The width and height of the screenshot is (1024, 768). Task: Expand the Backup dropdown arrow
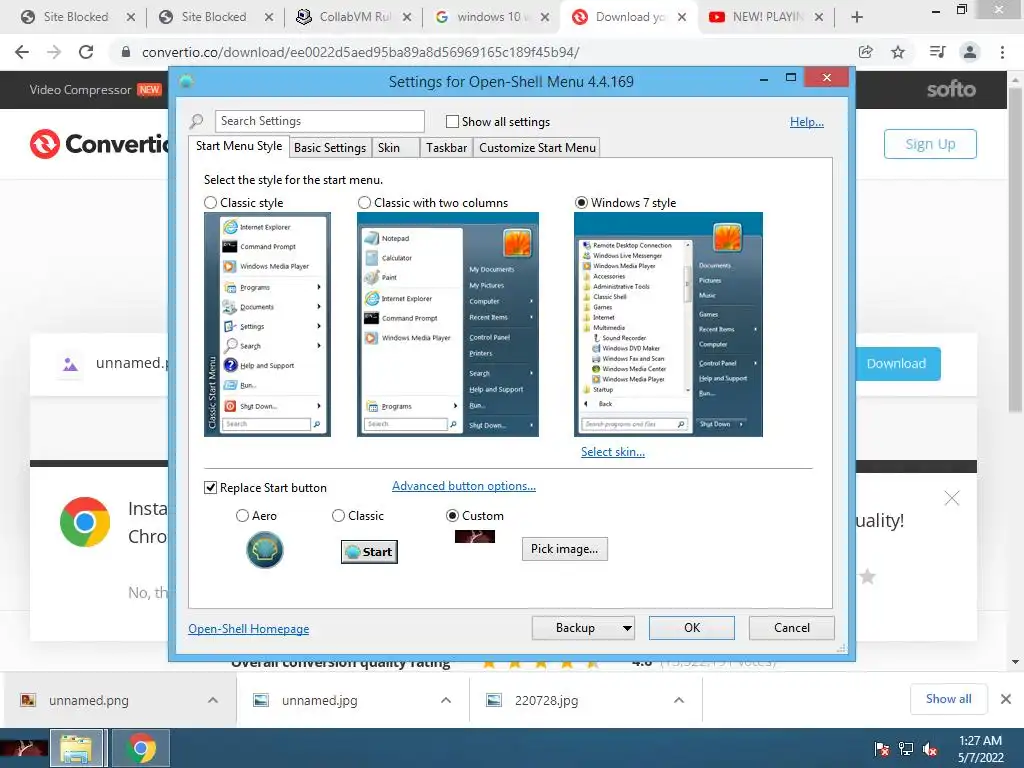[x=627, y=628]
